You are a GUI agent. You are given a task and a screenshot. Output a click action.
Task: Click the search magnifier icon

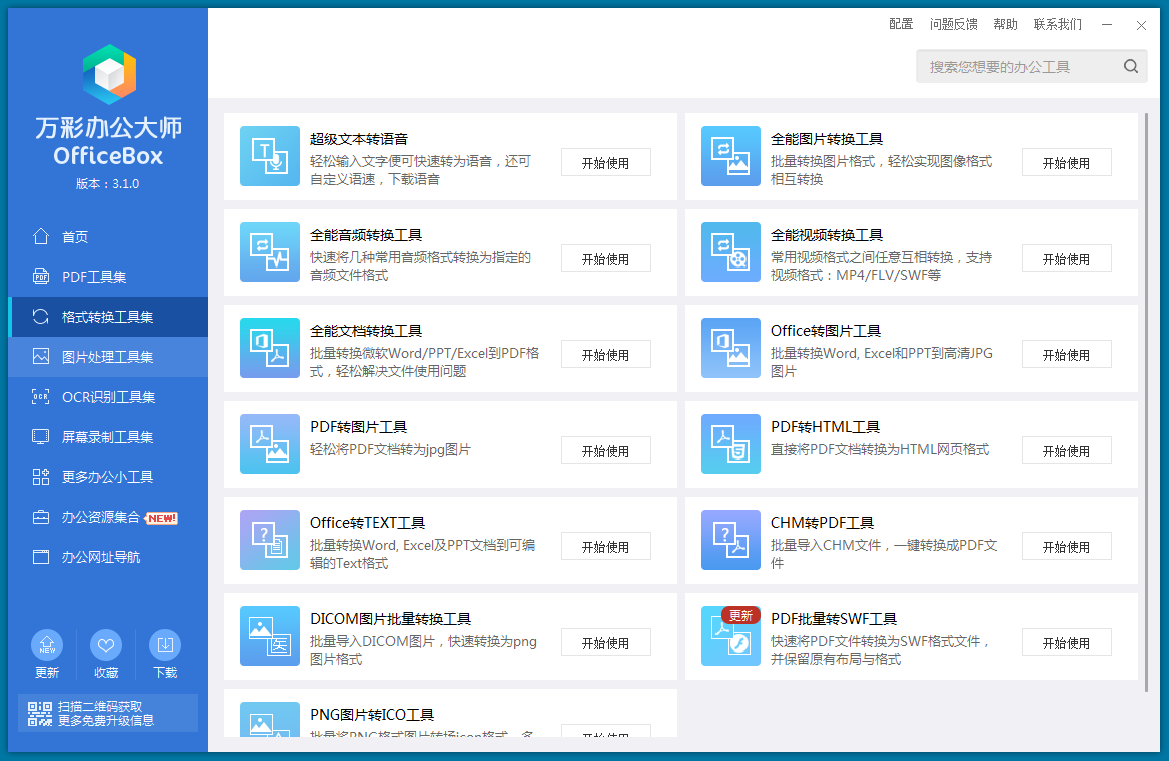click(x=1131, y=67)
